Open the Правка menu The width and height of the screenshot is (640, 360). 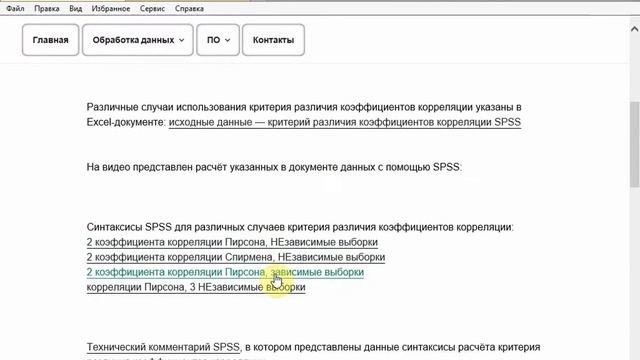tap(47, 8)
